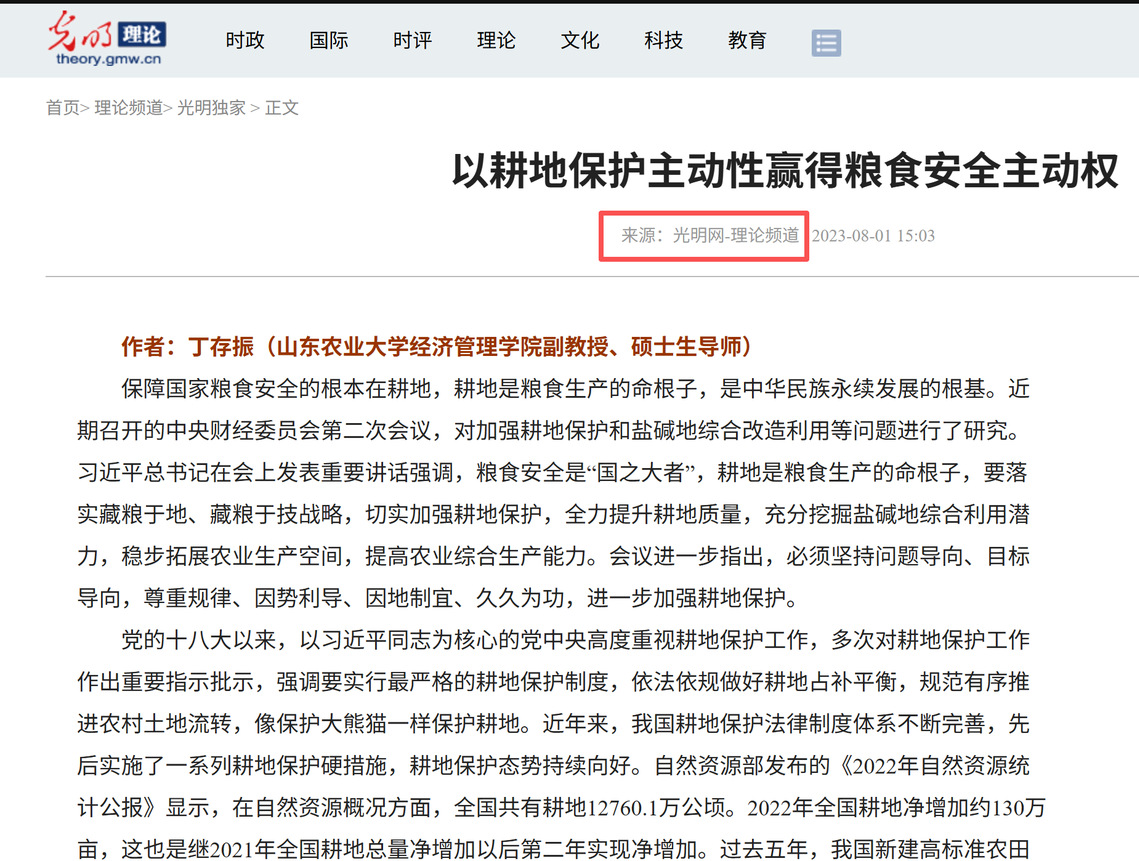Open the list menu icon in navbar
1139x861 pixels.
point(826,43)
